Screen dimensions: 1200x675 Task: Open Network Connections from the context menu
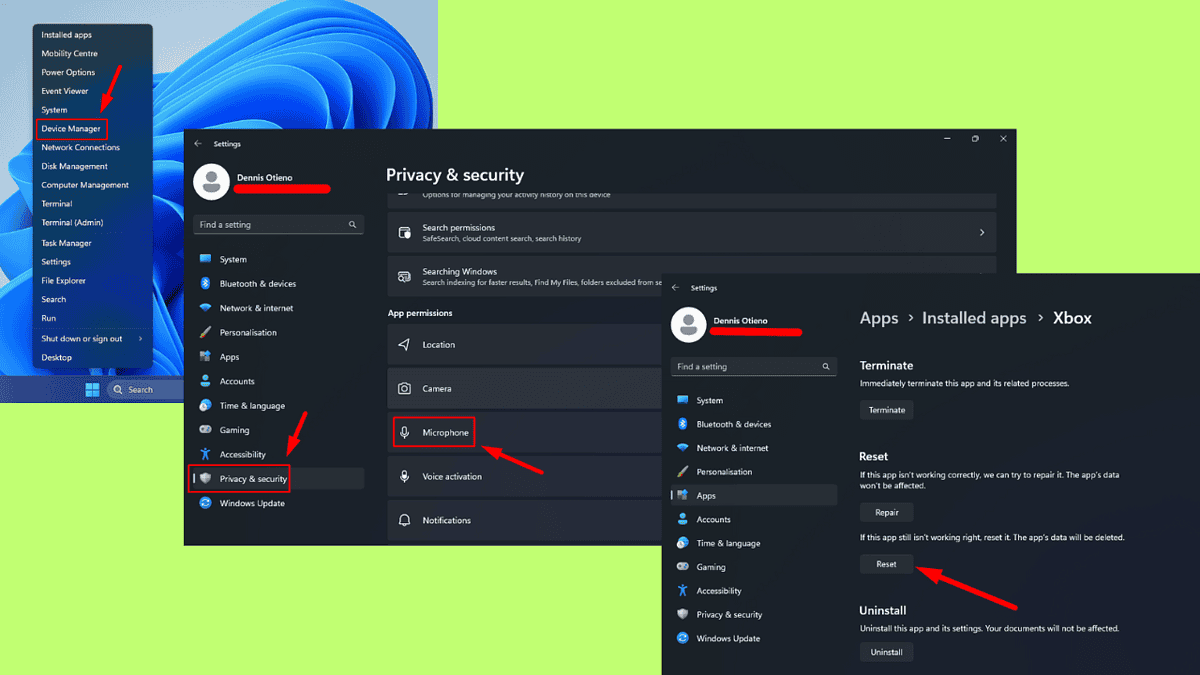pos(80,147)
